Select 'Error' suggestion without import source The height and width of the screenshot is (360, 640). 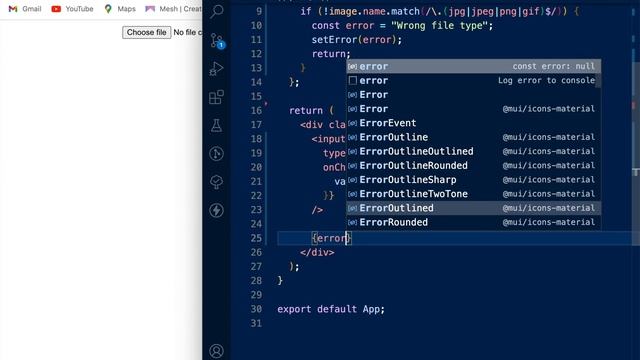tap(473, 95)
